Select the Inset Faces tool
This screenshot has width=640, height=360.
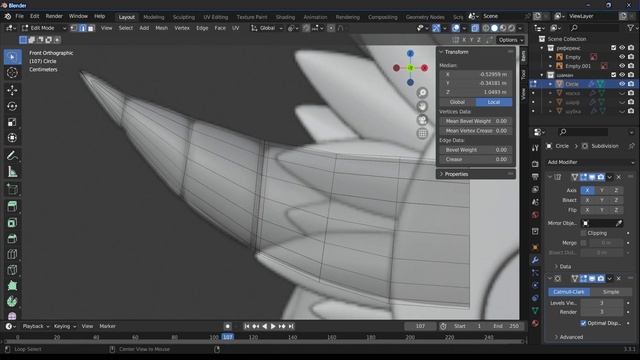12,222
